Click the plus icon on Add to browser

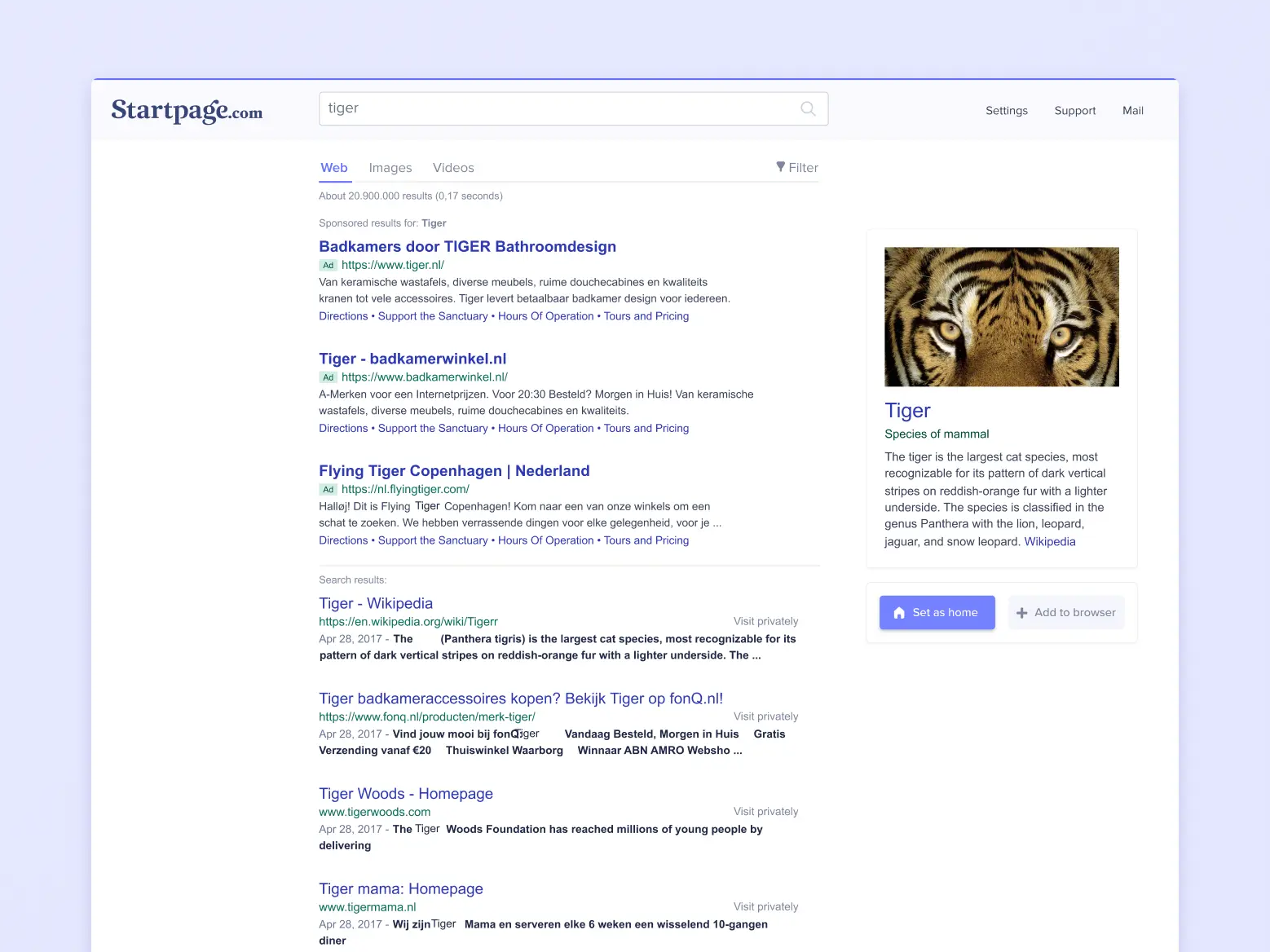[x=1021, y=613]
